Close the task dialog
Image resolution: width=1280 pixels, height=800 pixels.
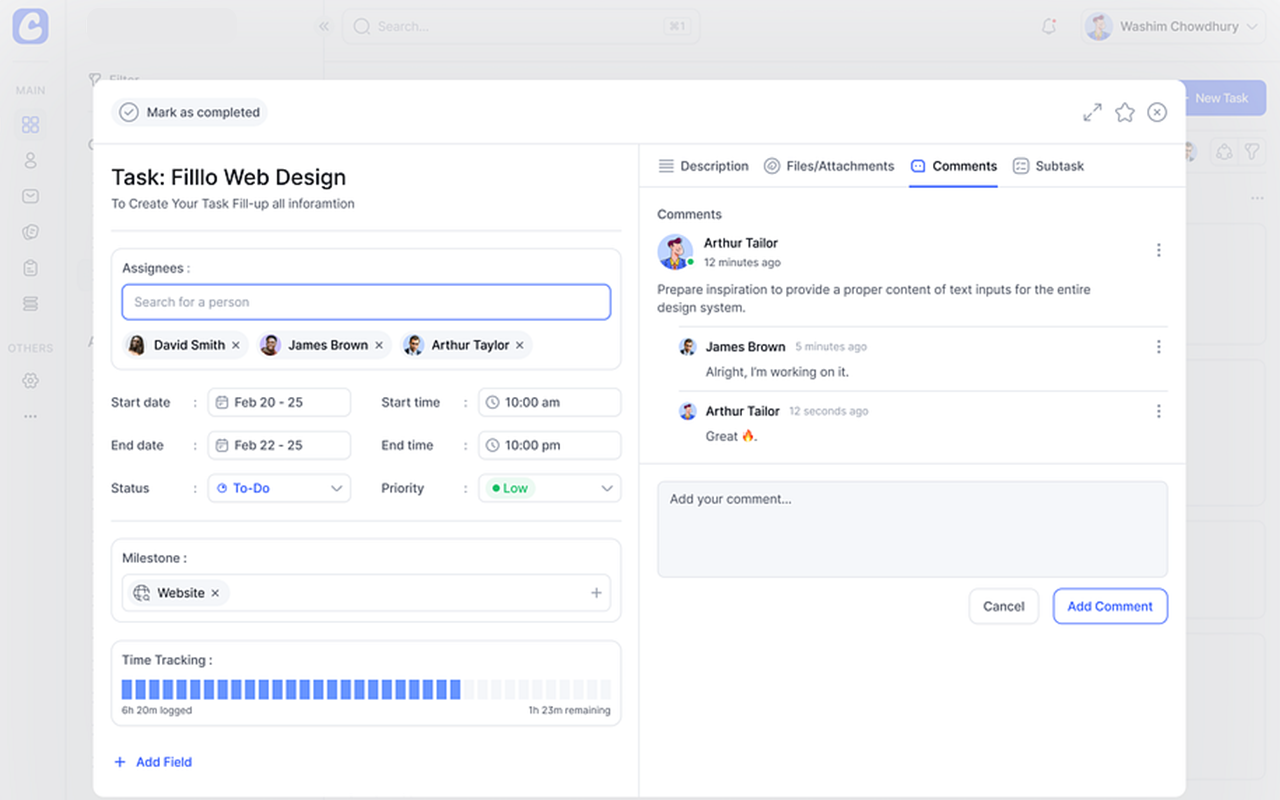pyautogui.click(x=1157, y=113)
